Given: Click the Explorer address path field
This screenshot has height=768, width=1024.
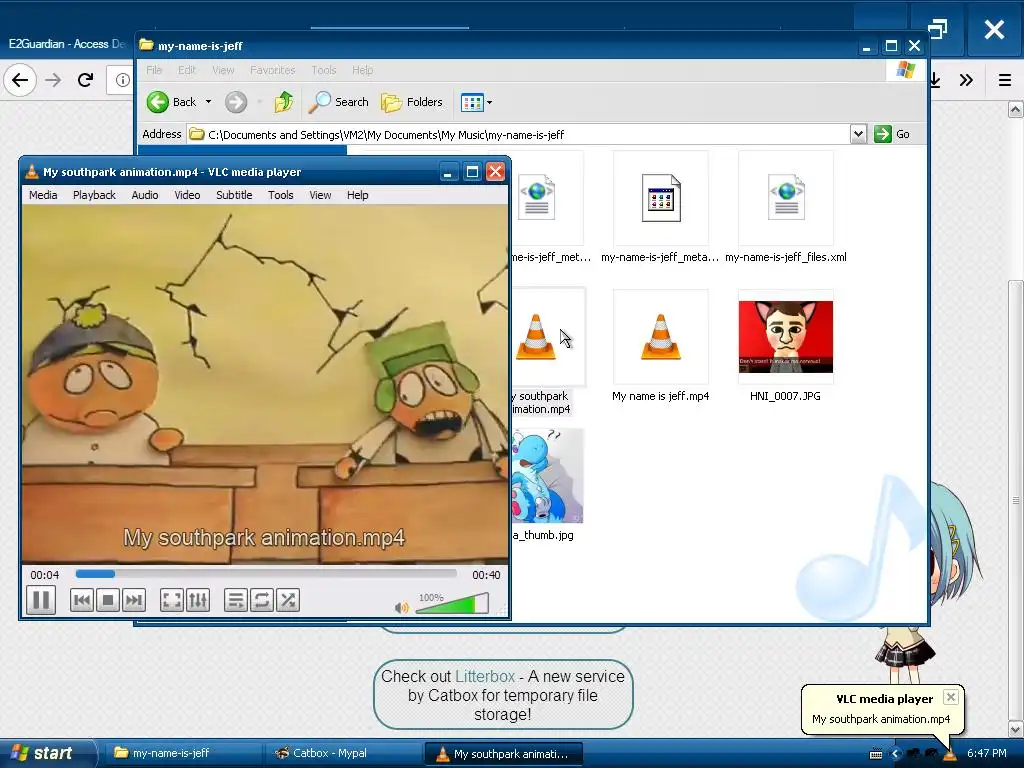Looking at the screenshot, I should coord(519,135).
